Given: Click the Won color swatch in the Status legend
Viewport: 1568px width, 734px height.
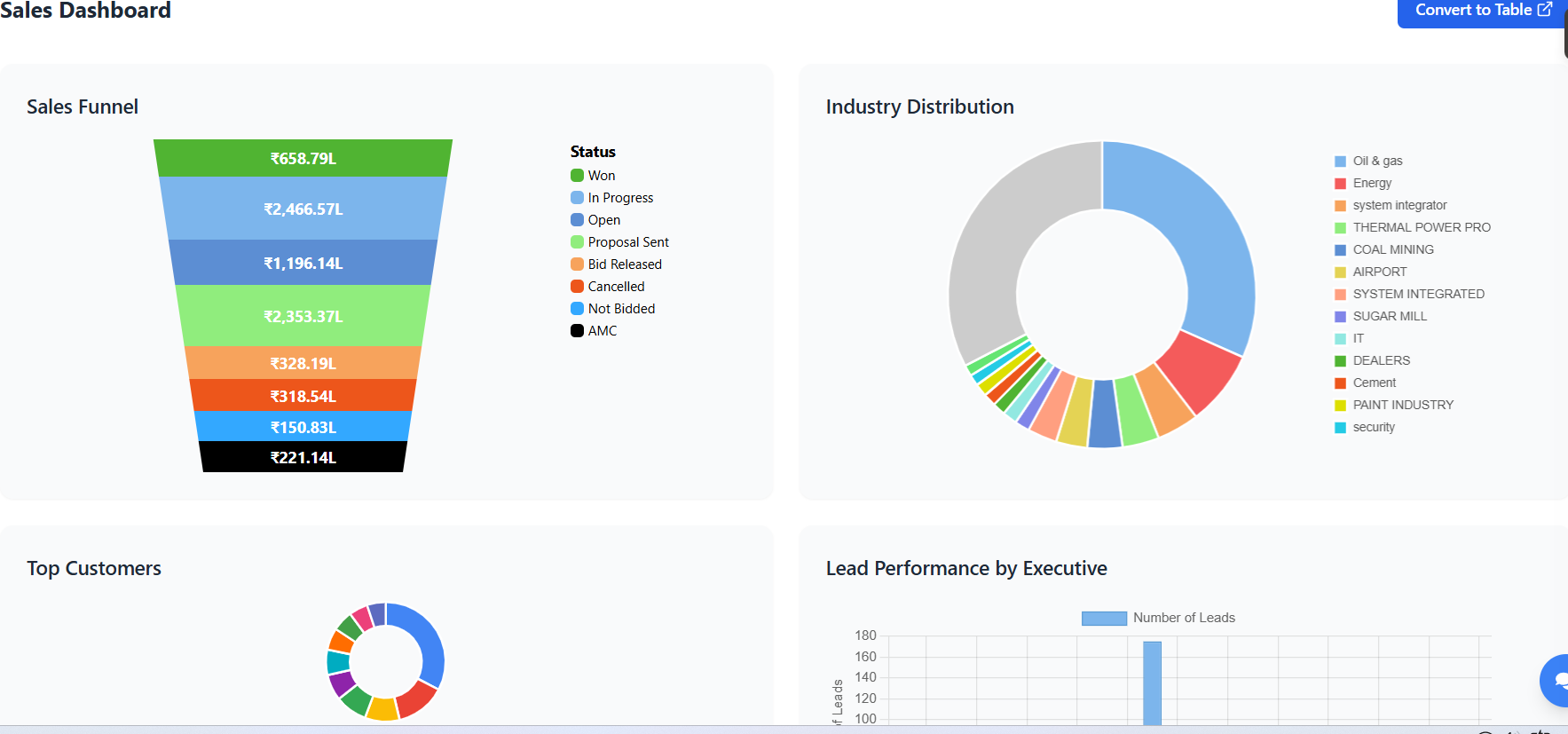Looking at the screenshot, I should [577, 176].
